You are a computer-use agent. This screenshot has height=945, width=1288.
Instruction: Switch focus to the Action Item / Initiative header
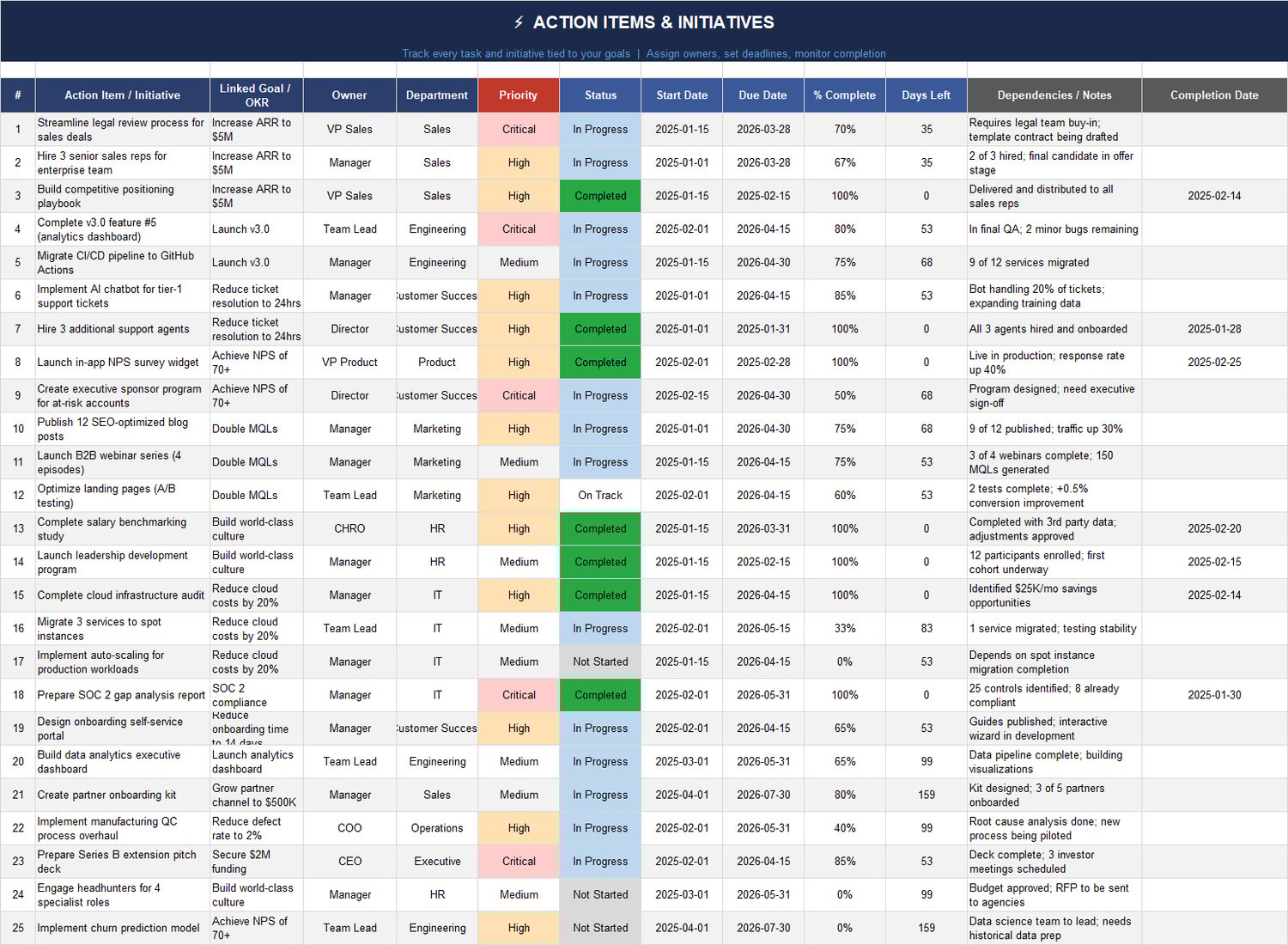click(x=121, y=95)
